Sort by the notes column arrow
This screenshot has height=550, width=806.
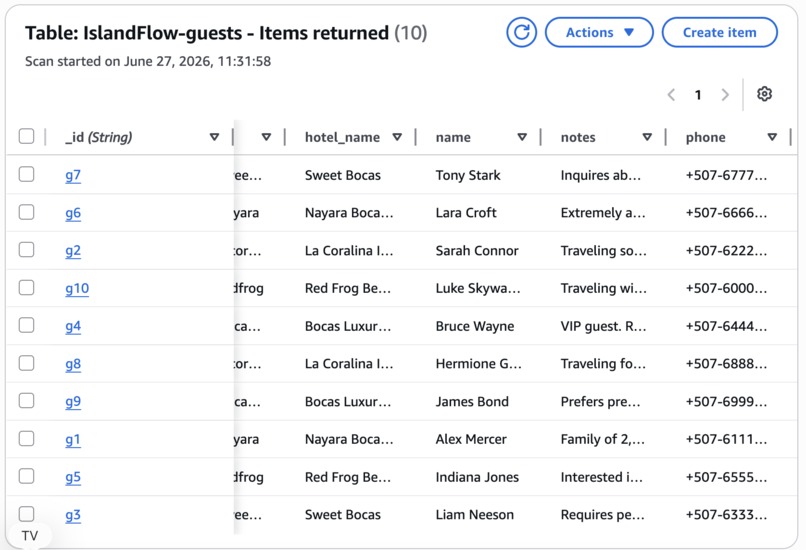(647, 137)
